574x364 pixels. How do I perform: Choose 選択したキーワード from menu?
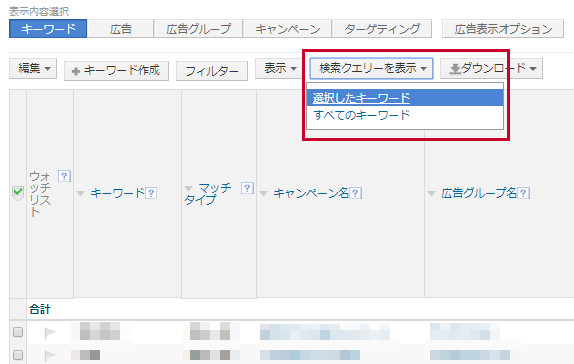click(x=405, y=98)
